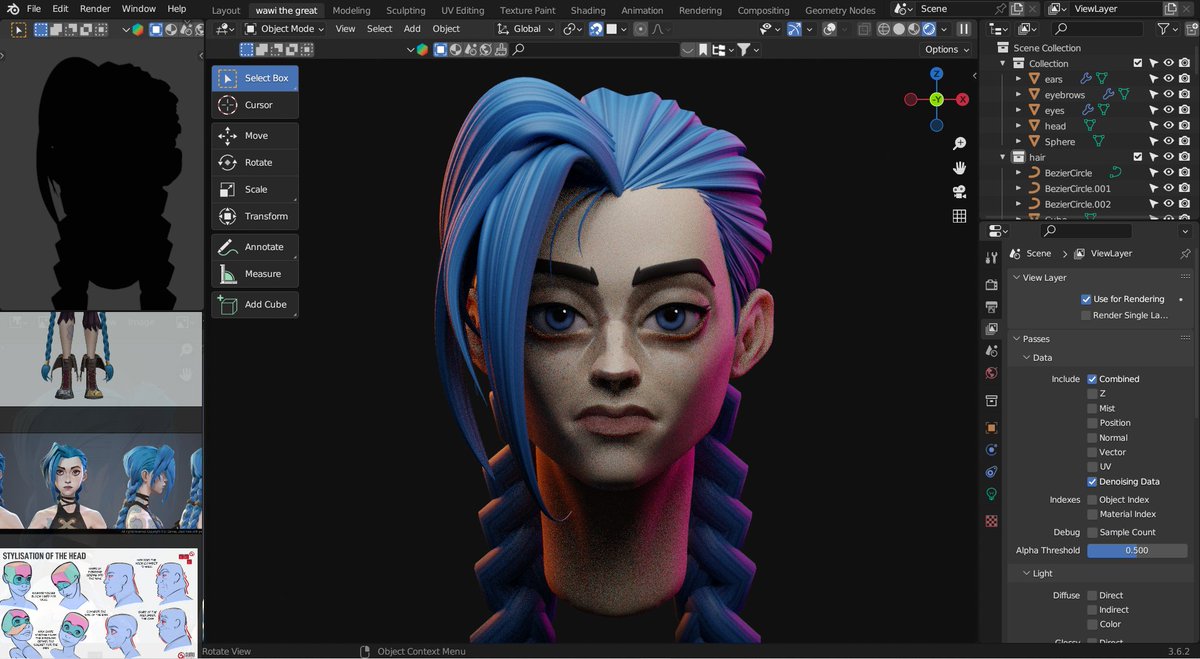The width and height of the screenshot is (1200, 659).
Task: Pause viewport render preview button
Action: [x=964, y=29]
